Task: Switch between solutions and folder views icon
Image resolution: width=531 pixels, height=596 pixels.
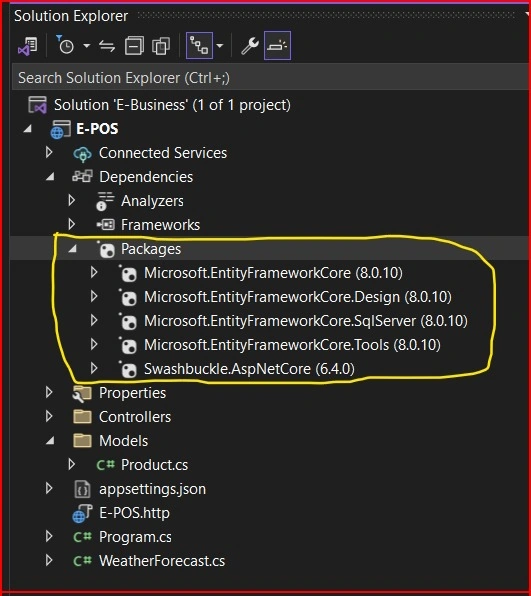Action: click(27, 46)
